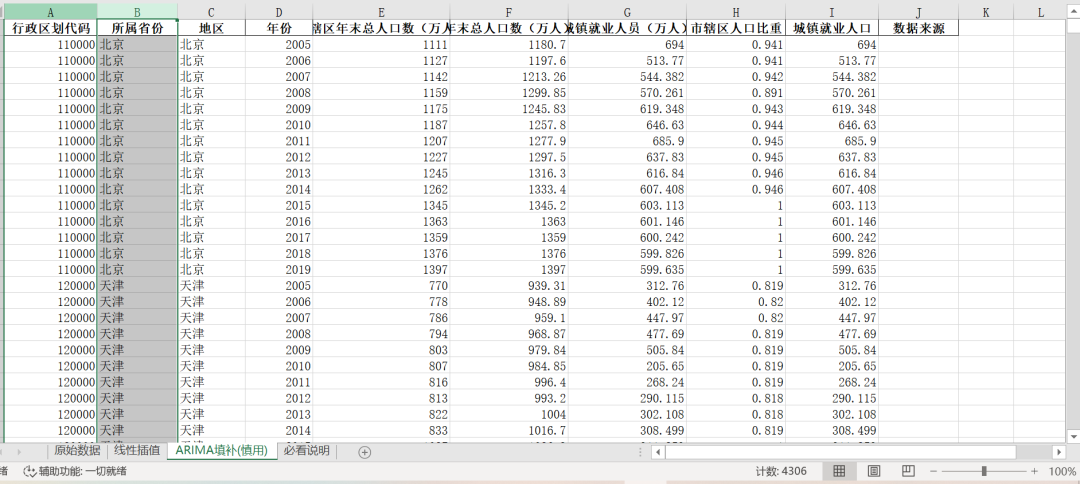Select column B header
The height and width of the screenshot is (484, 1080).
(x=137, y=12)
